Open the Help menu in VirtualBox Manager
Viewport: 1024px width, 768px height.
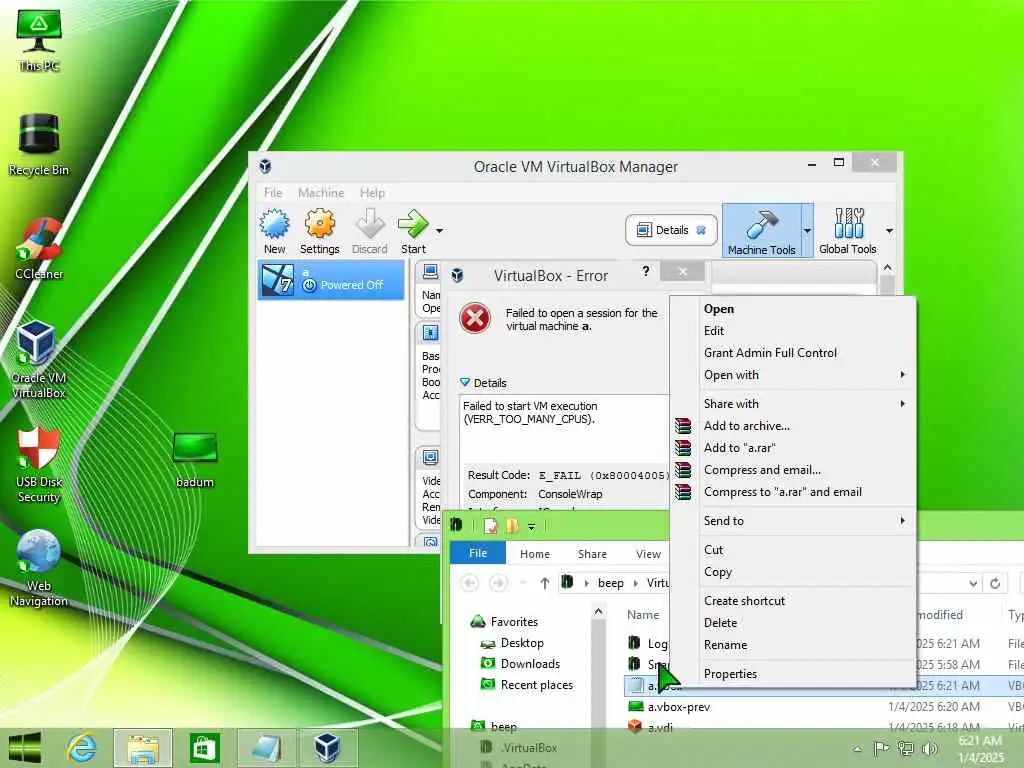click(x=372, y=193)
